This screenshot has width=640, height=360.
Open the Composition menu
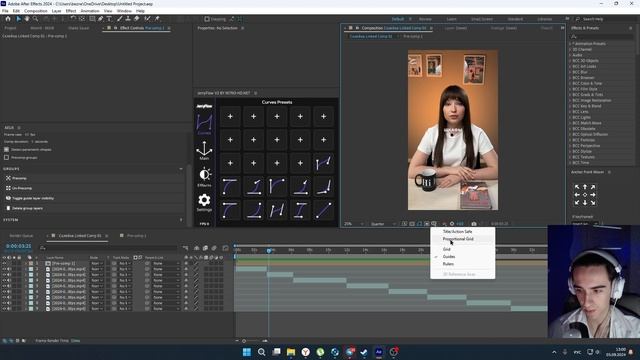(36, 11)
